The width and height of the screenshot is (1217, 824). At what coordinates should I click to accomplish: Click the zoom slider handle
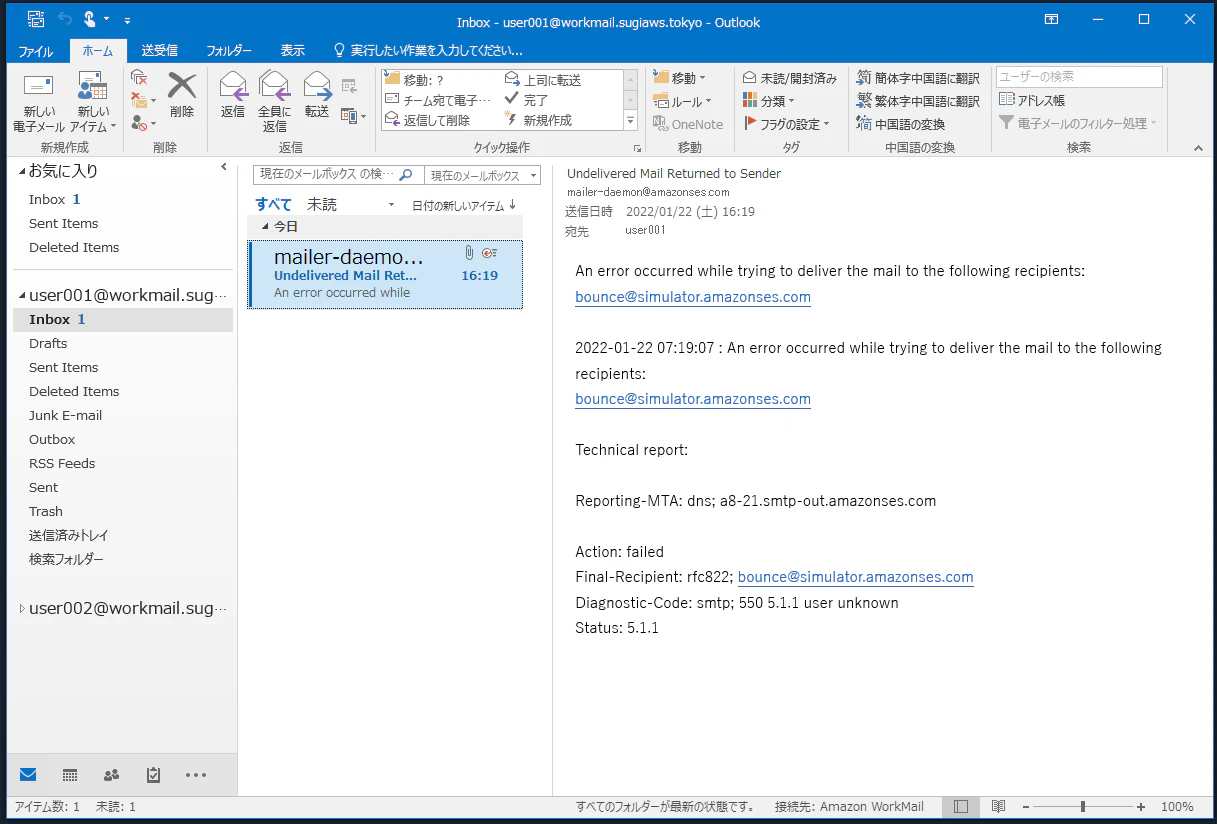click(1083, 806)
